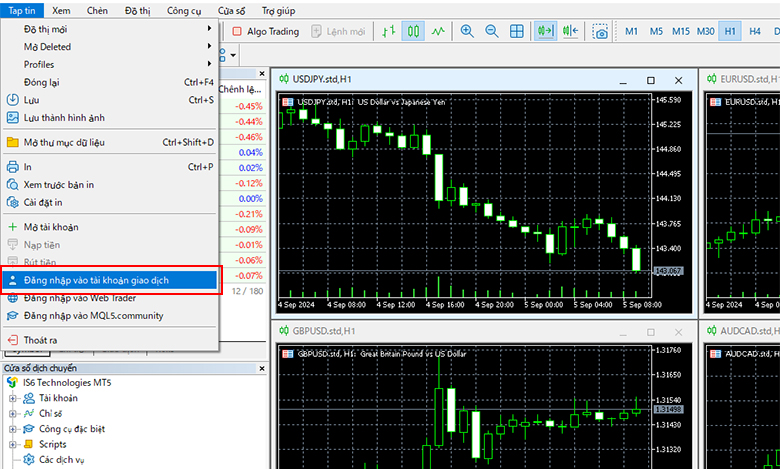This screenshot has height=469, width=780.
Task: Click the zoom out magnifier icon
Action: point(491,31)
